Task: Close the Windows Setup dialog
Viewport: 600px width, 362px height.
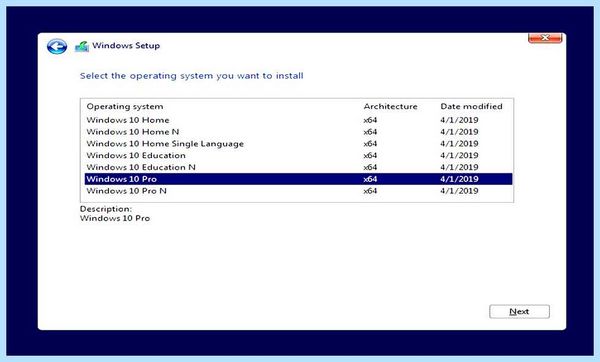Action: point(545,38)
